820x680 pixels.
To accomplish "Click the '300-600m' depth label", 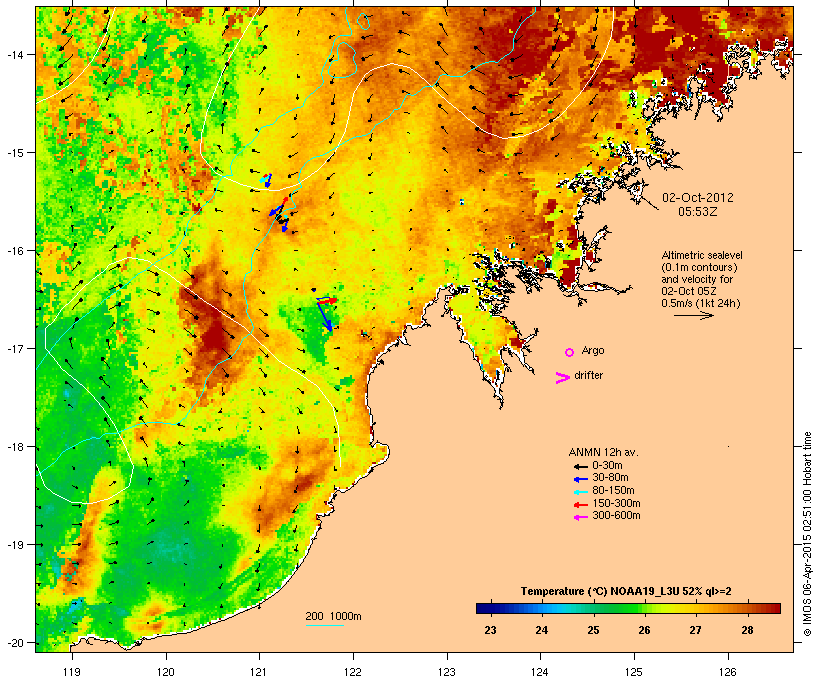I will [x=616, y=516].
